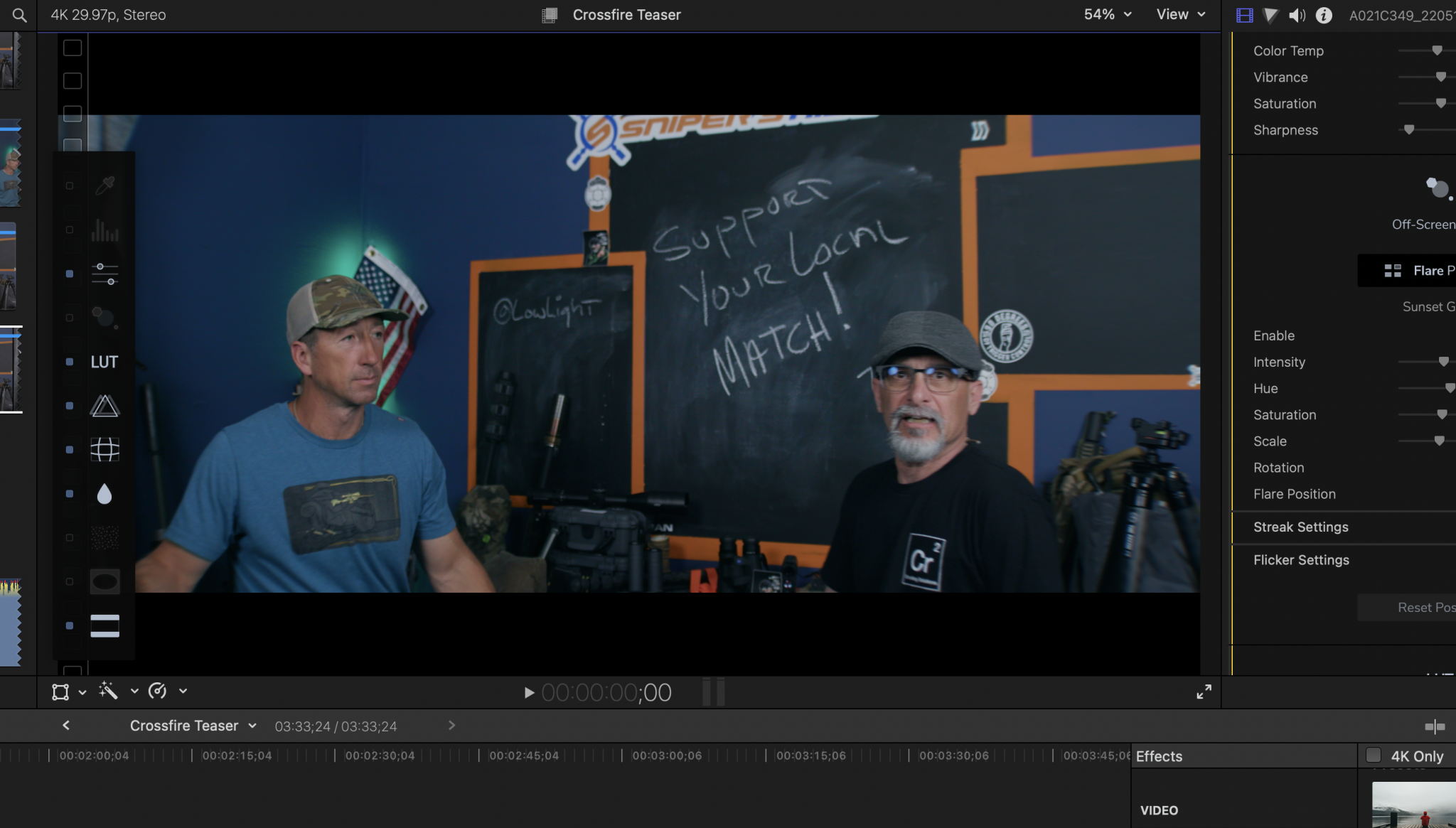Viewport: 1456px width, 828px height.
Task: Click the Effects browser header
Action: pos(1159,756)
